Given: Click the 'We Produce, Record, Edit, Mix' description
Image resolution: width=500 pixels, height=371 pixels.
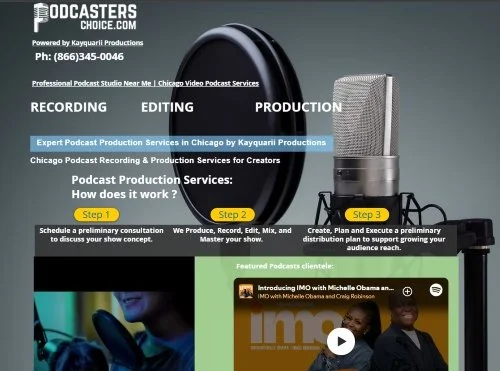Looking at the screenshot, I should pyautogui.click(x=232, y=235).
